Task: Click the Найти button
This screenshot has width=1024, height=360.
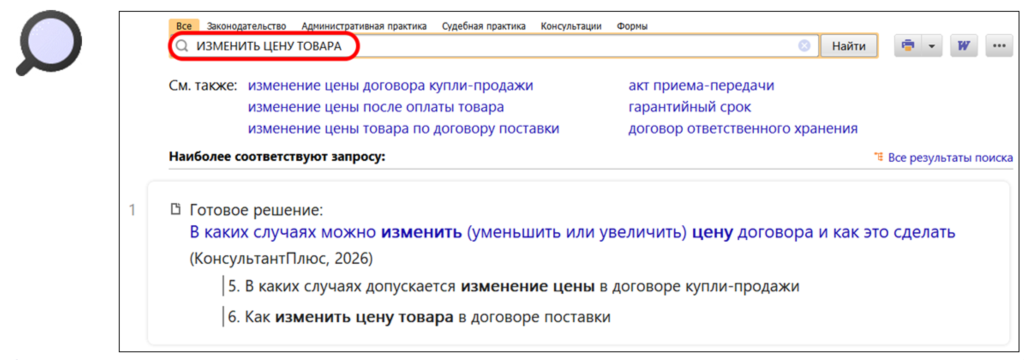Action: point(849,46)
